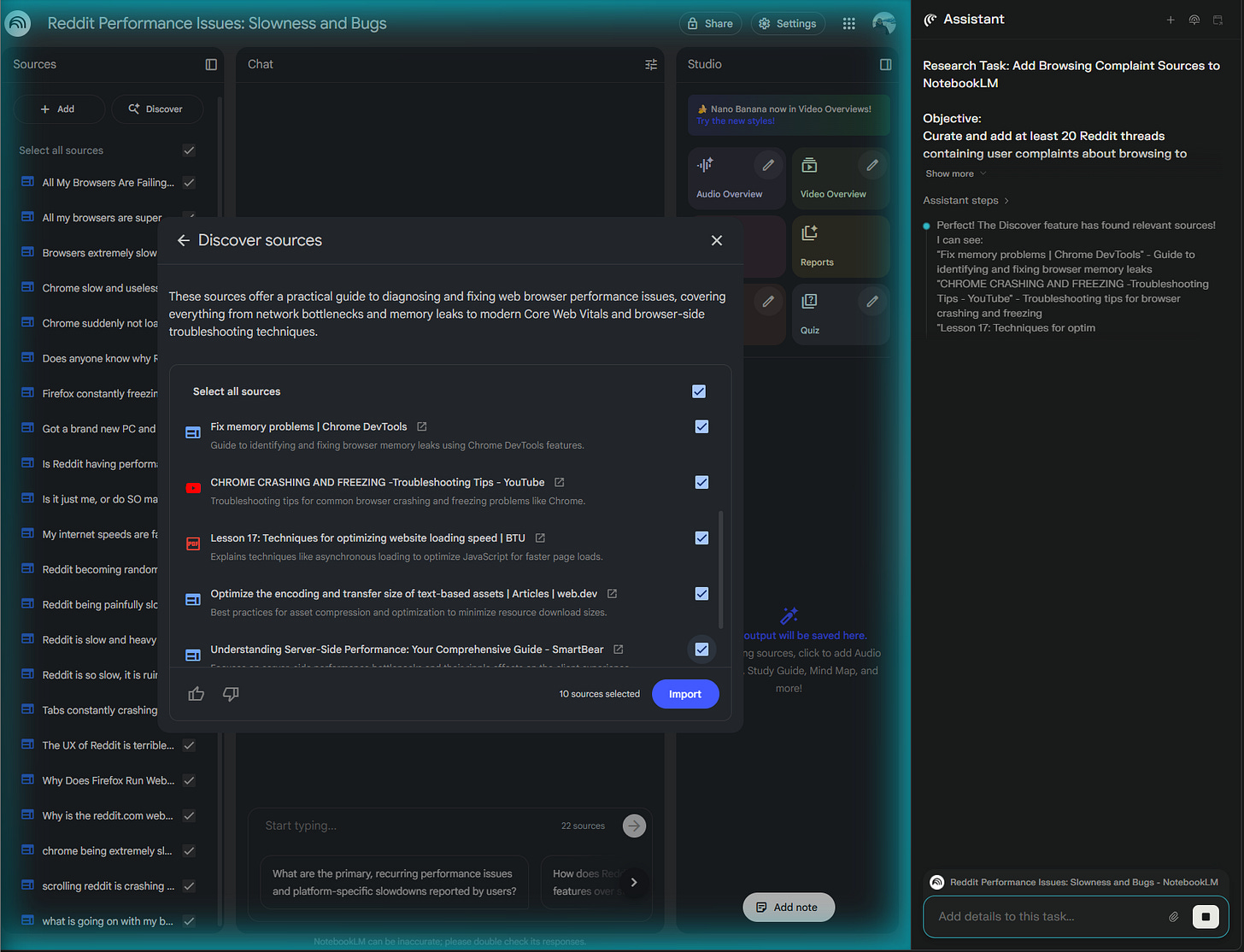This screenshot has width=1244, height=952.
Task: Open source Tabs constantly crashing
Action: click(99, 709)
